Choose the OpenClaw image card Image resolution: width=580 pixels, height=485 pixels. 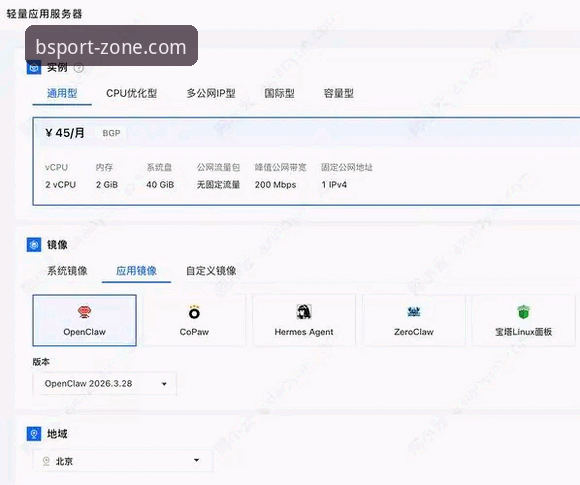84,320
